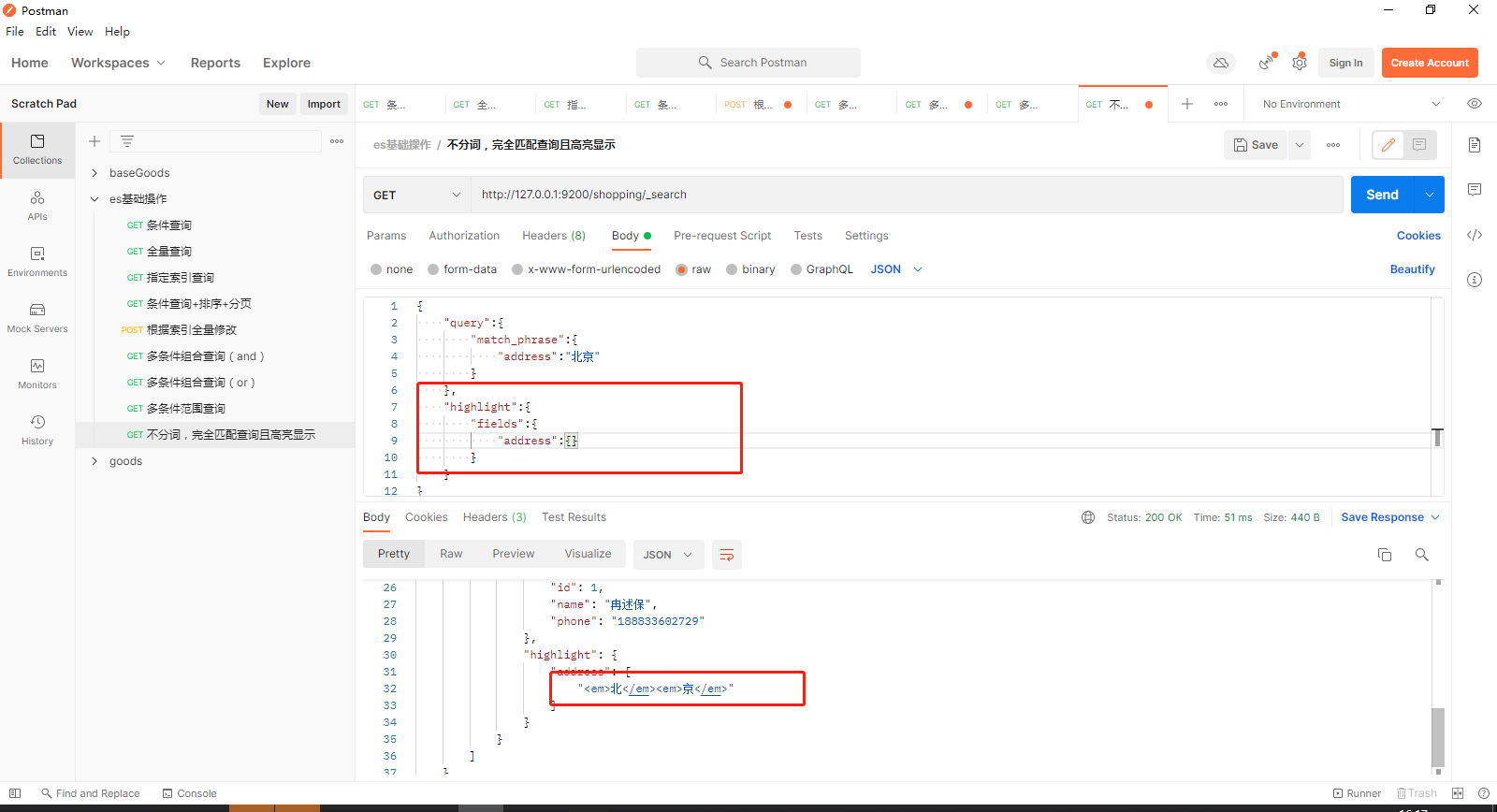Open the GET method dropdown
The image size is (1497, 812).
click(x=416, y=195)
